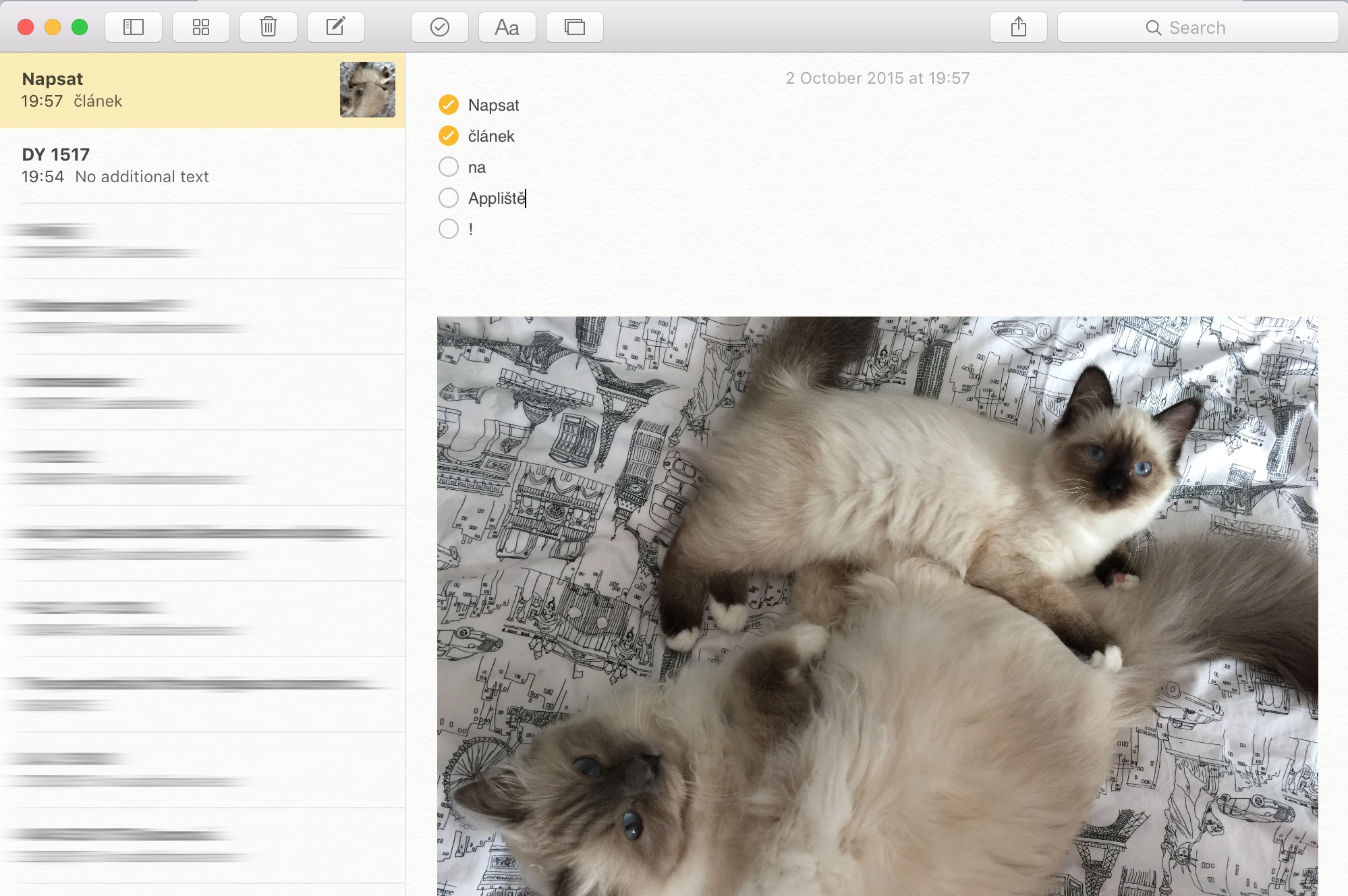
Task: Select the Napsat note in list
Action: tap(169, 90)
